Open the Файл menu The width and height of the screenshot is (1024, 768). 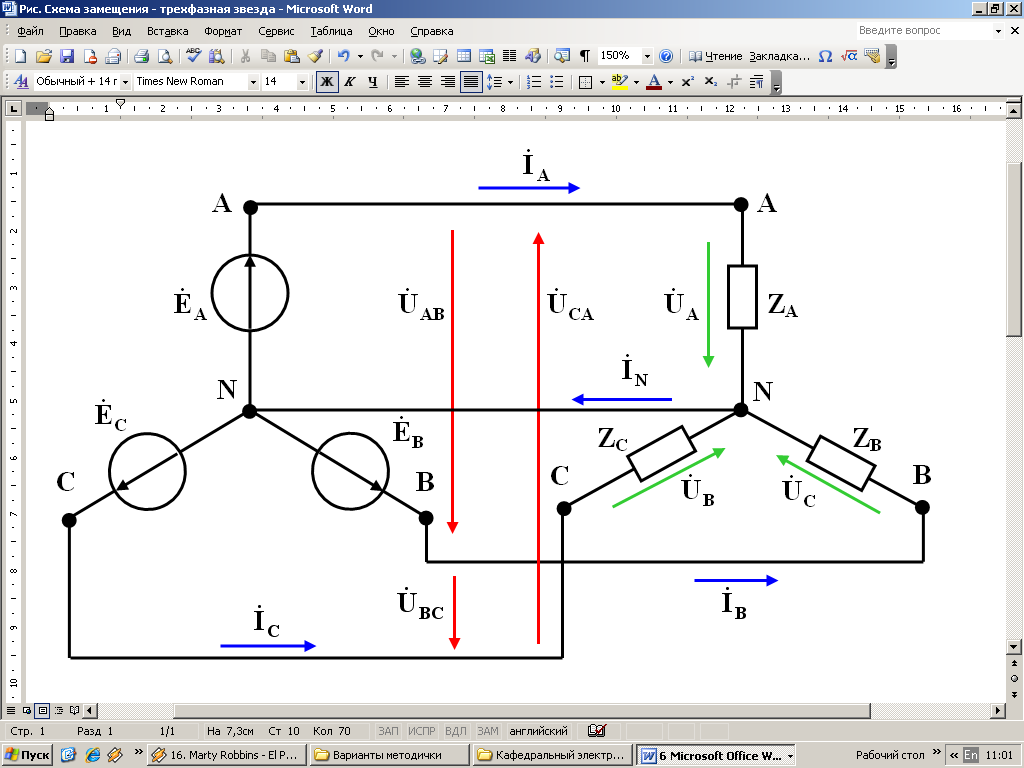click(30, 31)
